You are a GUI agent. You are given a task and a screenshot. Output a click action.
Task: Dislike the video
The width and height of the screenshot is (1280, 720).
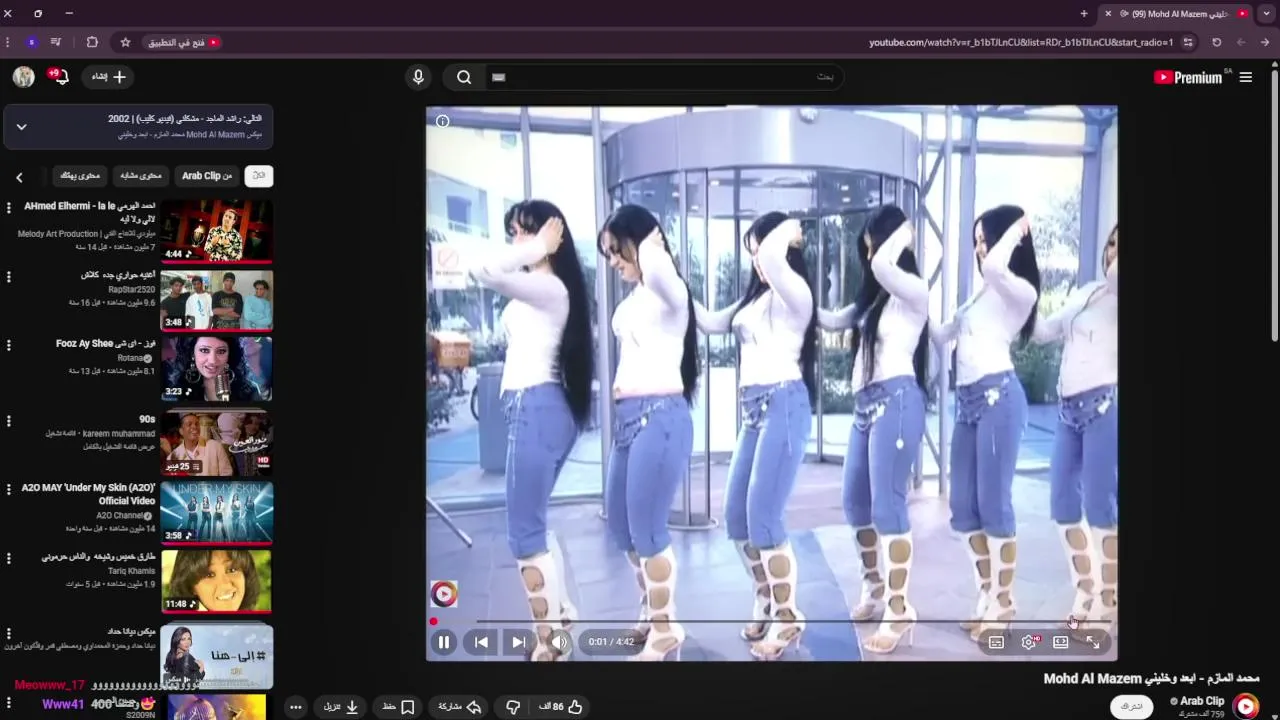click(x=513, y=707)
